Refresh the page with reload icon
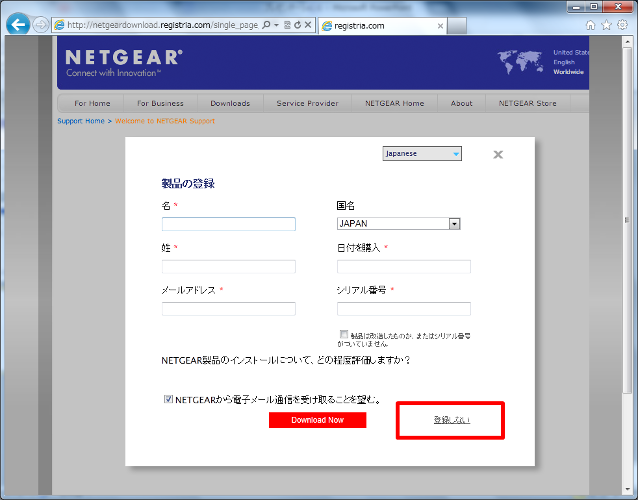This screenshot has width=638, height=500. [297, 25]
